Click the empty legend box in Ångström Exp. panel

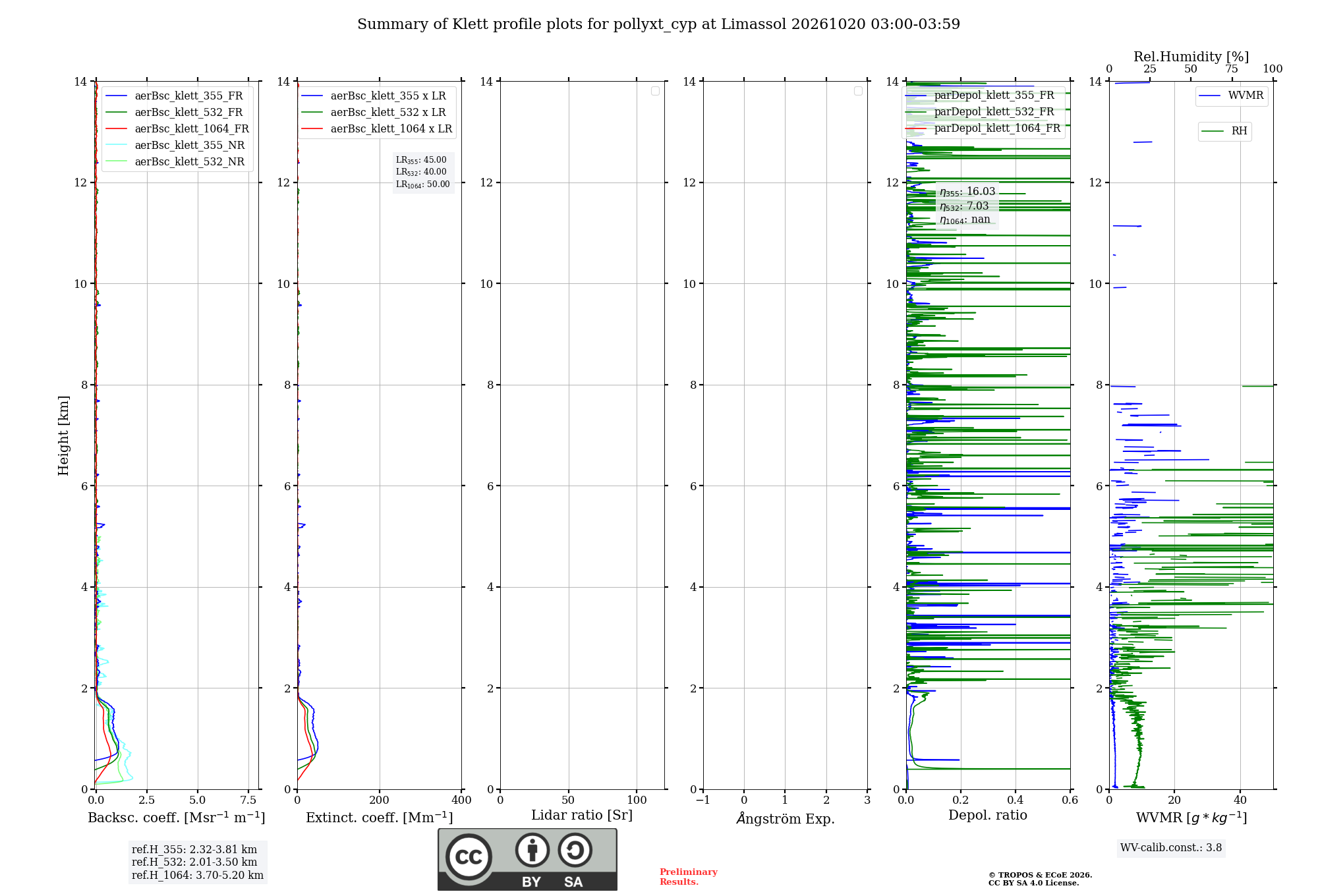pos(858,91)
